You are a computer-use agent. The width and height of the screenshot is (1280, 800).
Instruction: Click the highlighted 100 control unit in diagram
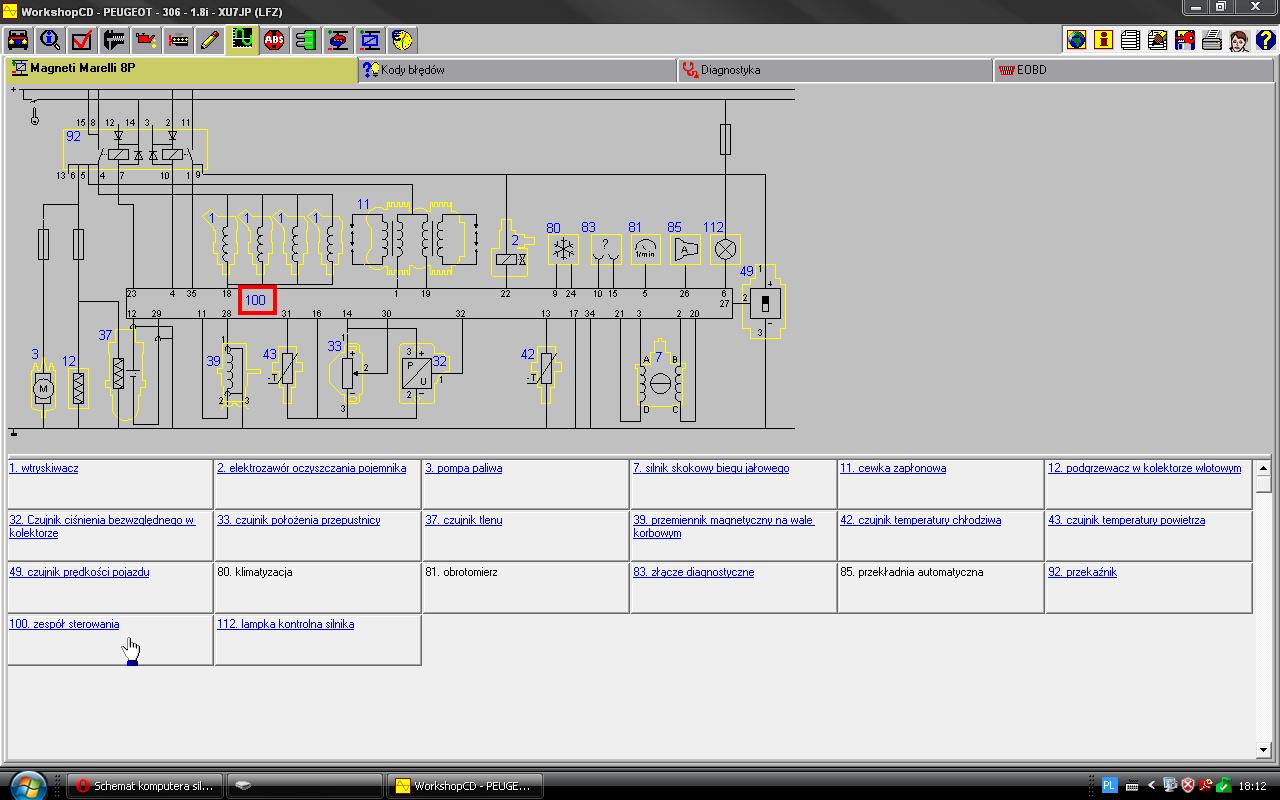coord(256,300)
